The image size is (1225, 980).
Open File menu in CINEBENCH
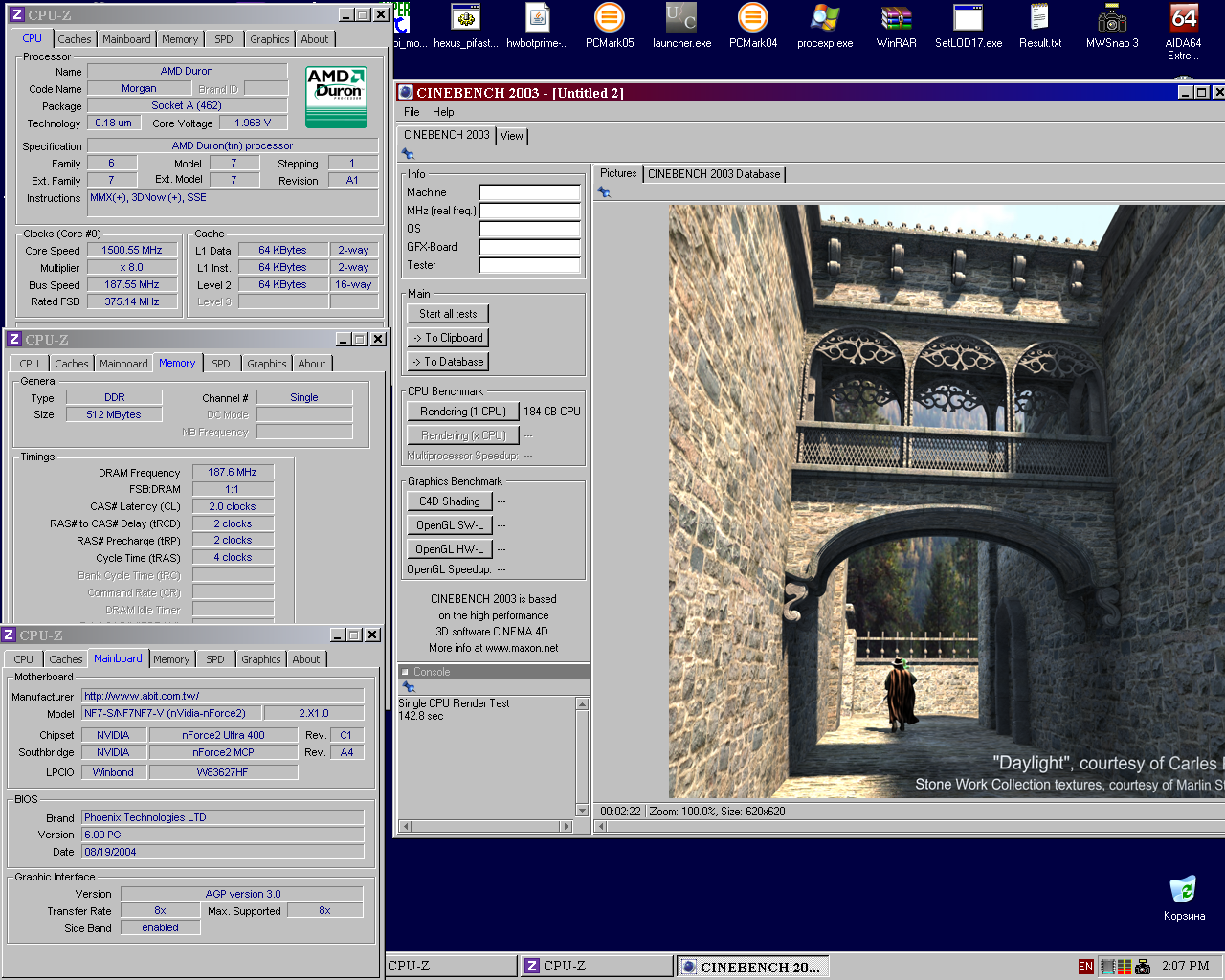click(x=412, y=112)
